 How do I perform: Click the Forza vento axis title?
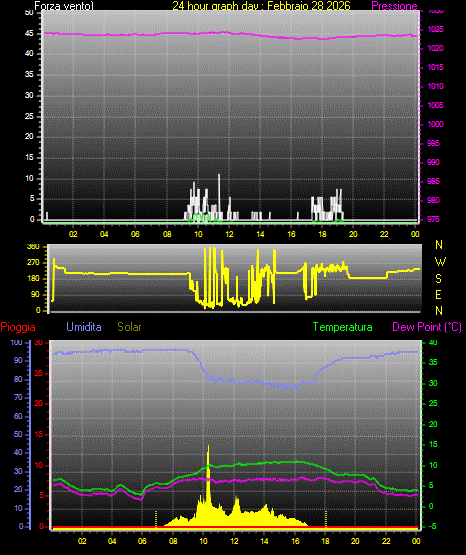click(x=64, y=6)
